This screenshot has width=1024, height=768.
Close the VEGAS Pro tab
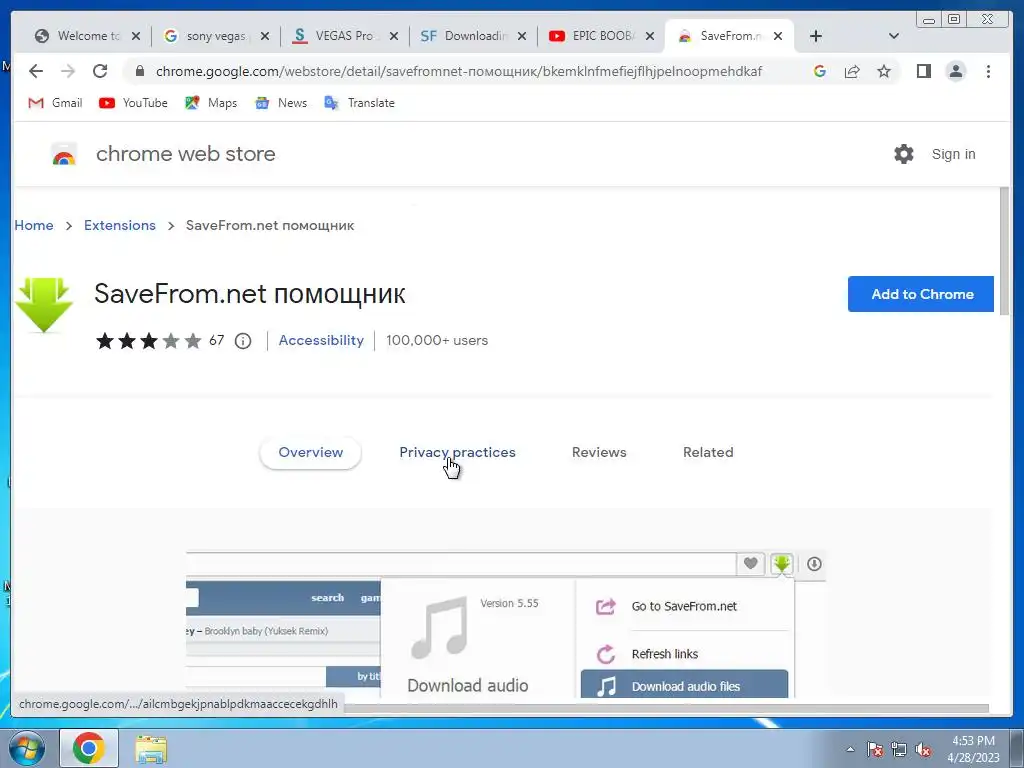394,37
